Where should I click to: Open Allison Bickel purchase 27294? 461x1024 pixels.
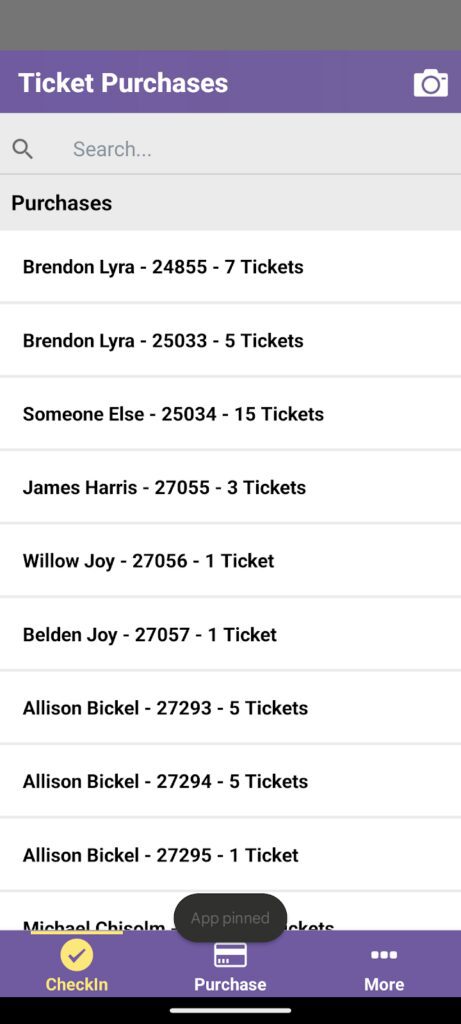pyautogui.click(x=230, y=782)
